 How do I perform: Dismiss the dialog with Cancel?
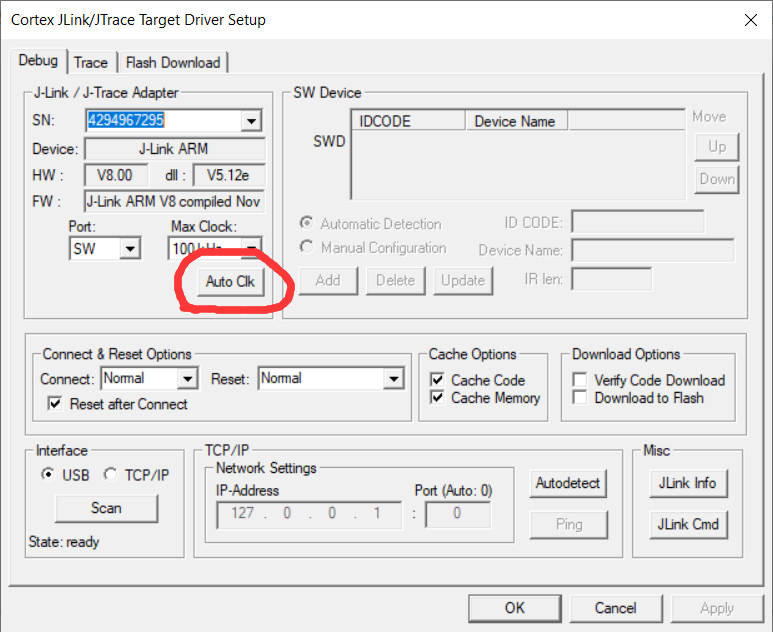tap(616, 608)
